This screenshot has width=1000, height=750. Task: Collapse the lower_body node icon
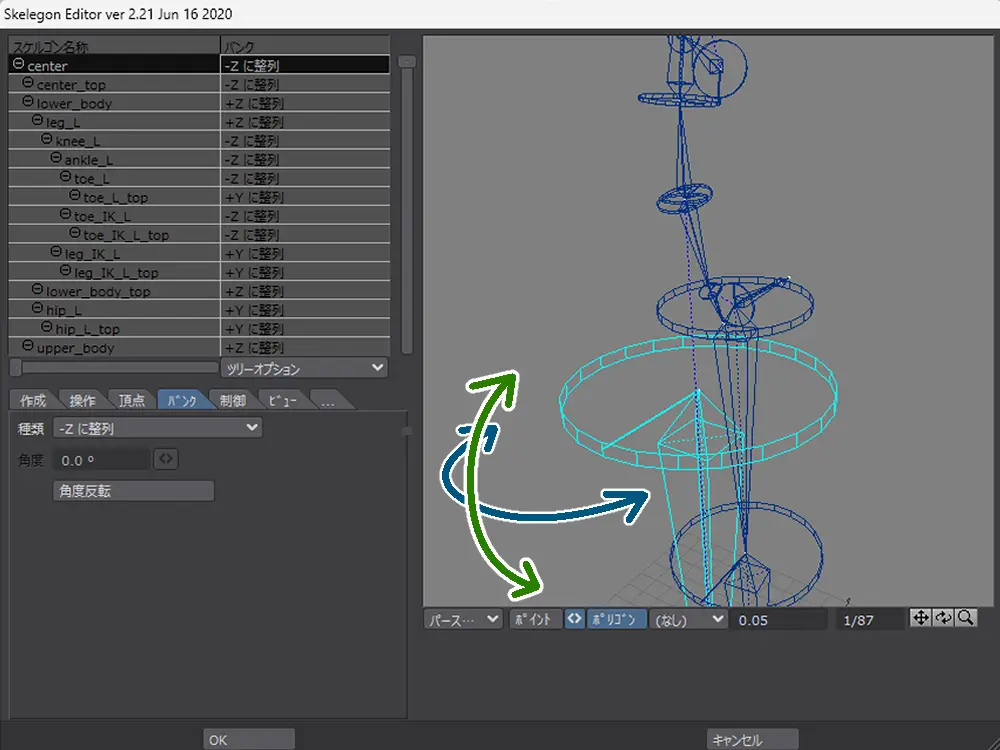[28, 103]
